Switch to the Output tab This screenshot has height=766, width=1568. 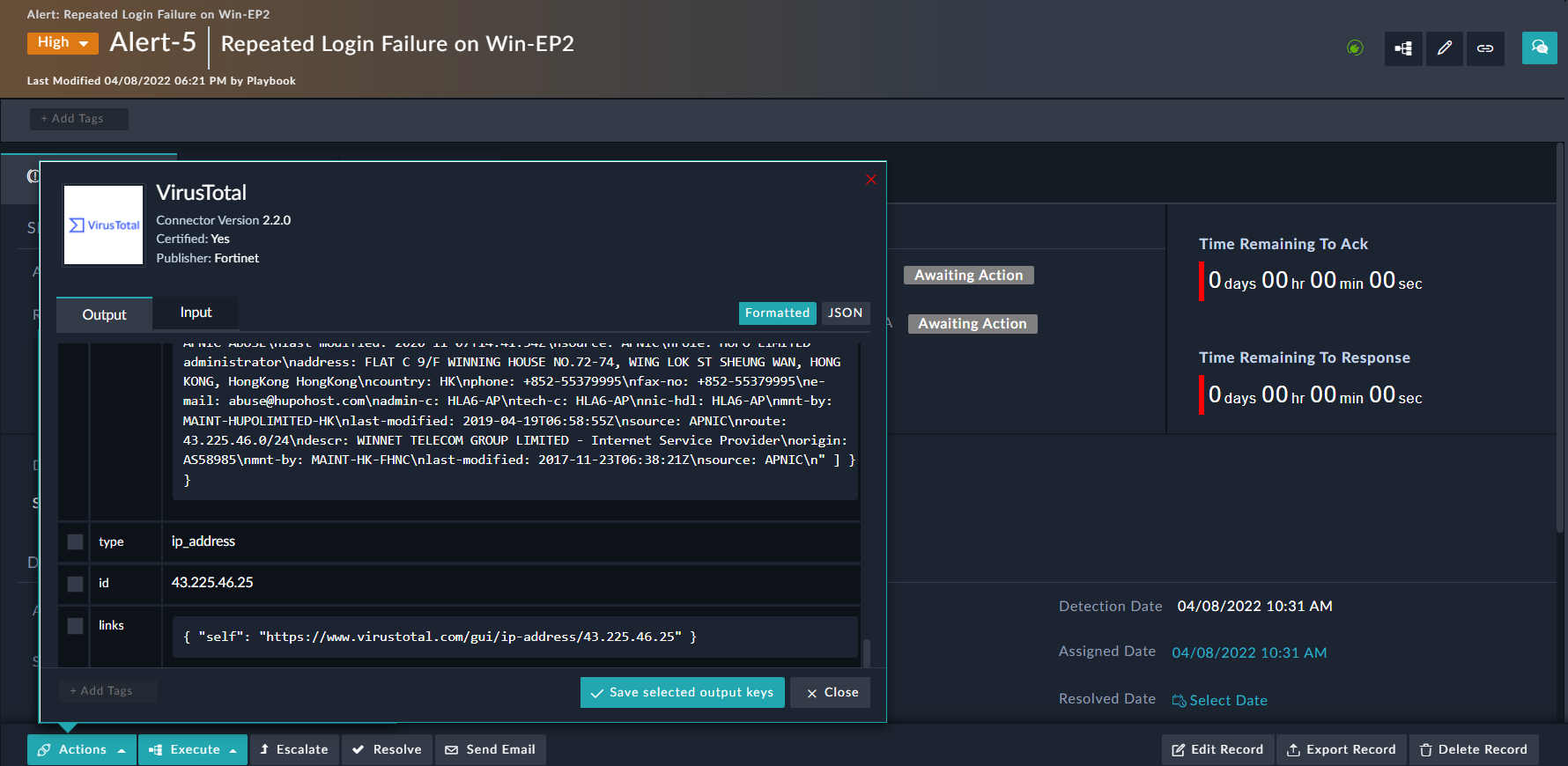(x=104, y=314)
